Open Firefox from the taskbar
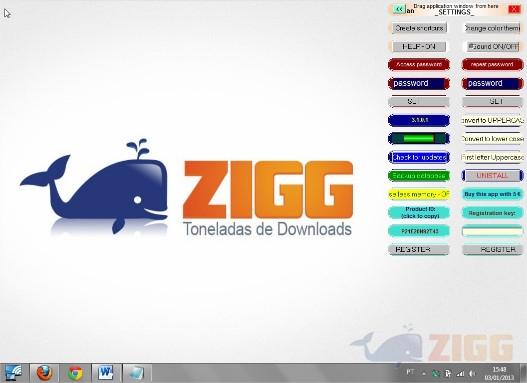Screen dimensions: 527x383 44,373
